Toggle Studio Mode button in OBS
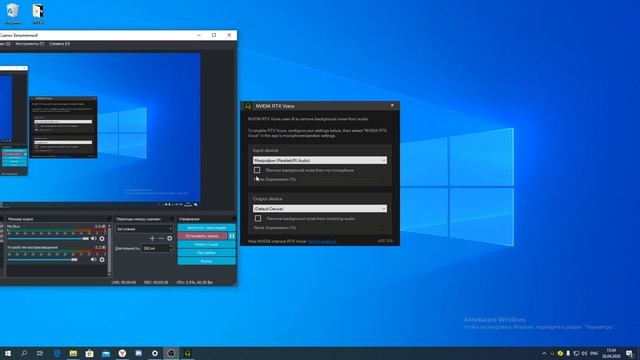Viewport: 640px width, 360px height. (x=207, y=244)
